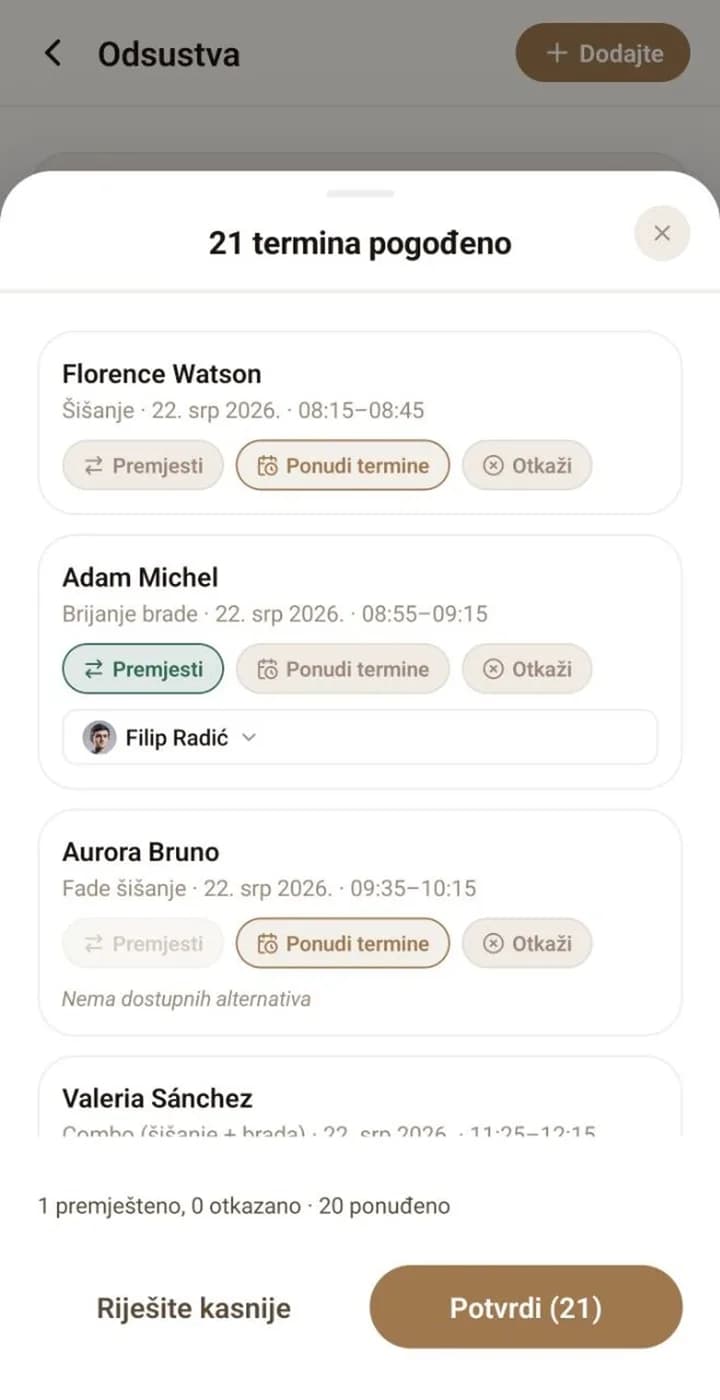720x1400 pixels.
Task: Select Ponudi termine for Aurora Bruno
Action: pos(343,943)
